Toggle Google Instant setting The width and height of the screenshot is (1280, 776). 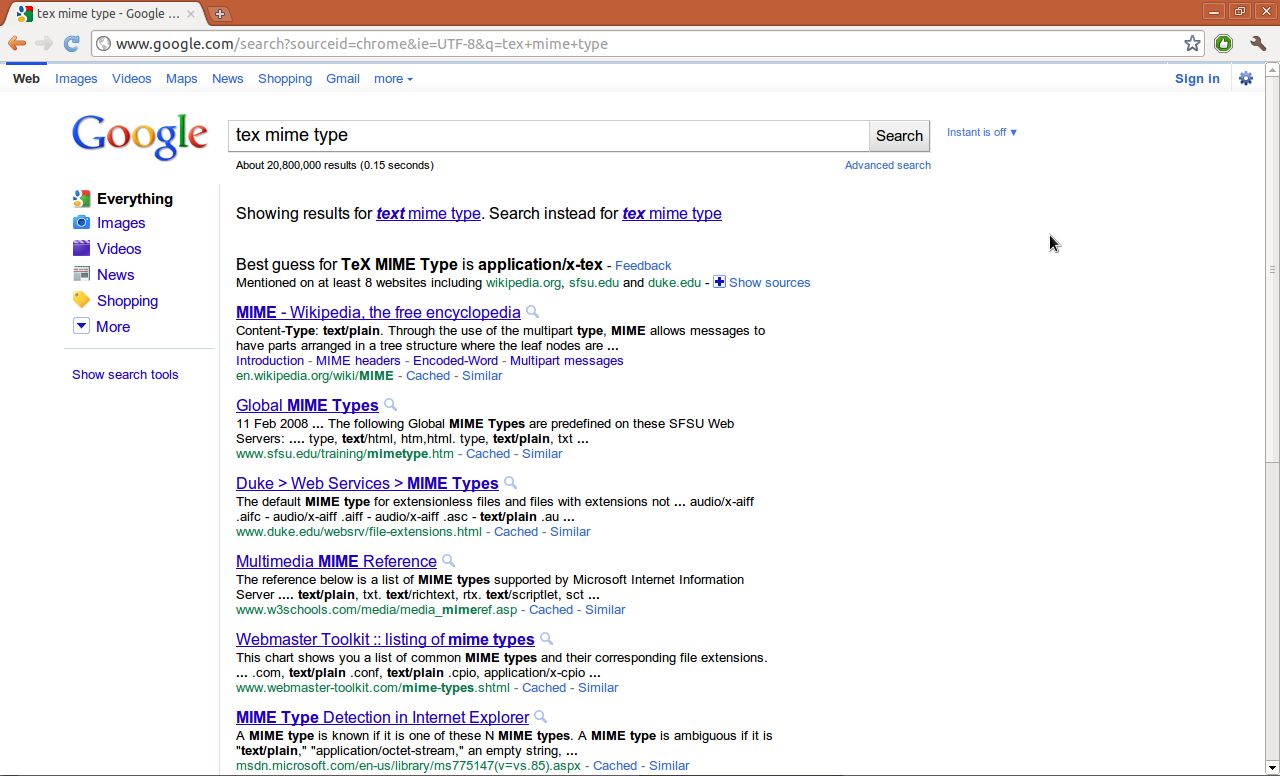pyautogui.click(x=980, y=131)
